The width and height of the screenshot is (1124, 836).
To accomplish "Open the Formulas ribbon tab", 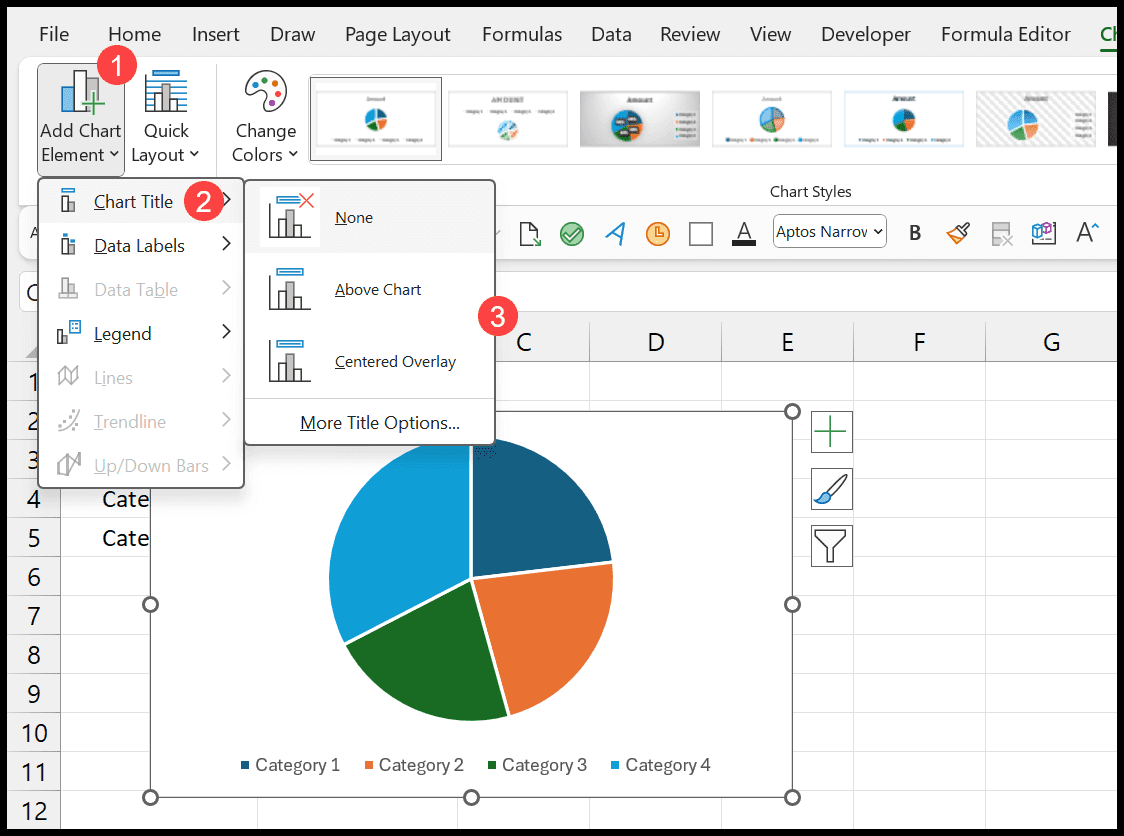I will 522,34.
